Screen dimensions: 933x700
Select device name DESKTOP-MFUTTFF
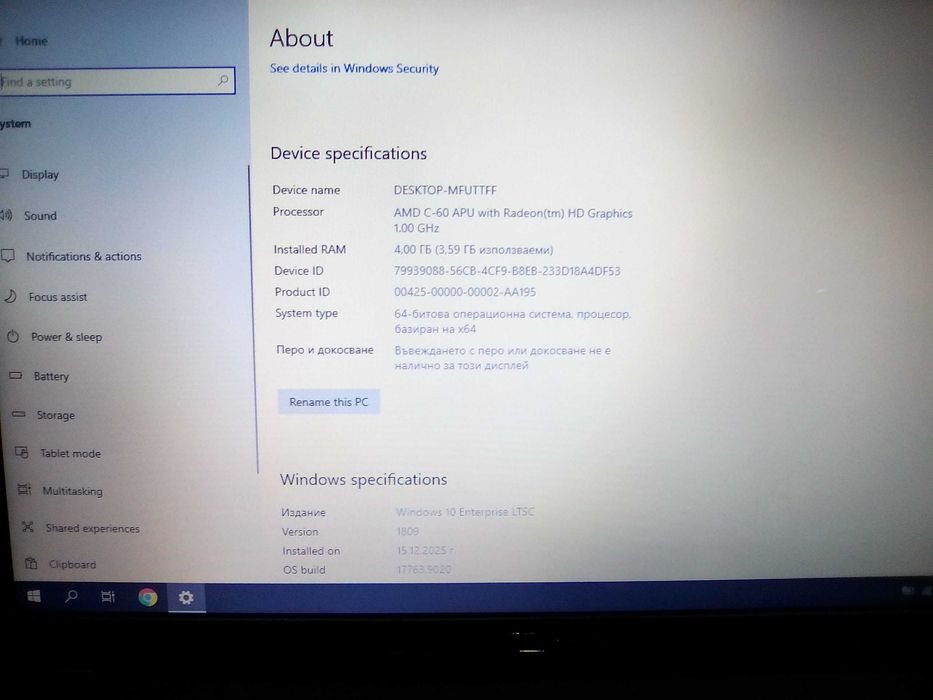click(x=445, y=190)
